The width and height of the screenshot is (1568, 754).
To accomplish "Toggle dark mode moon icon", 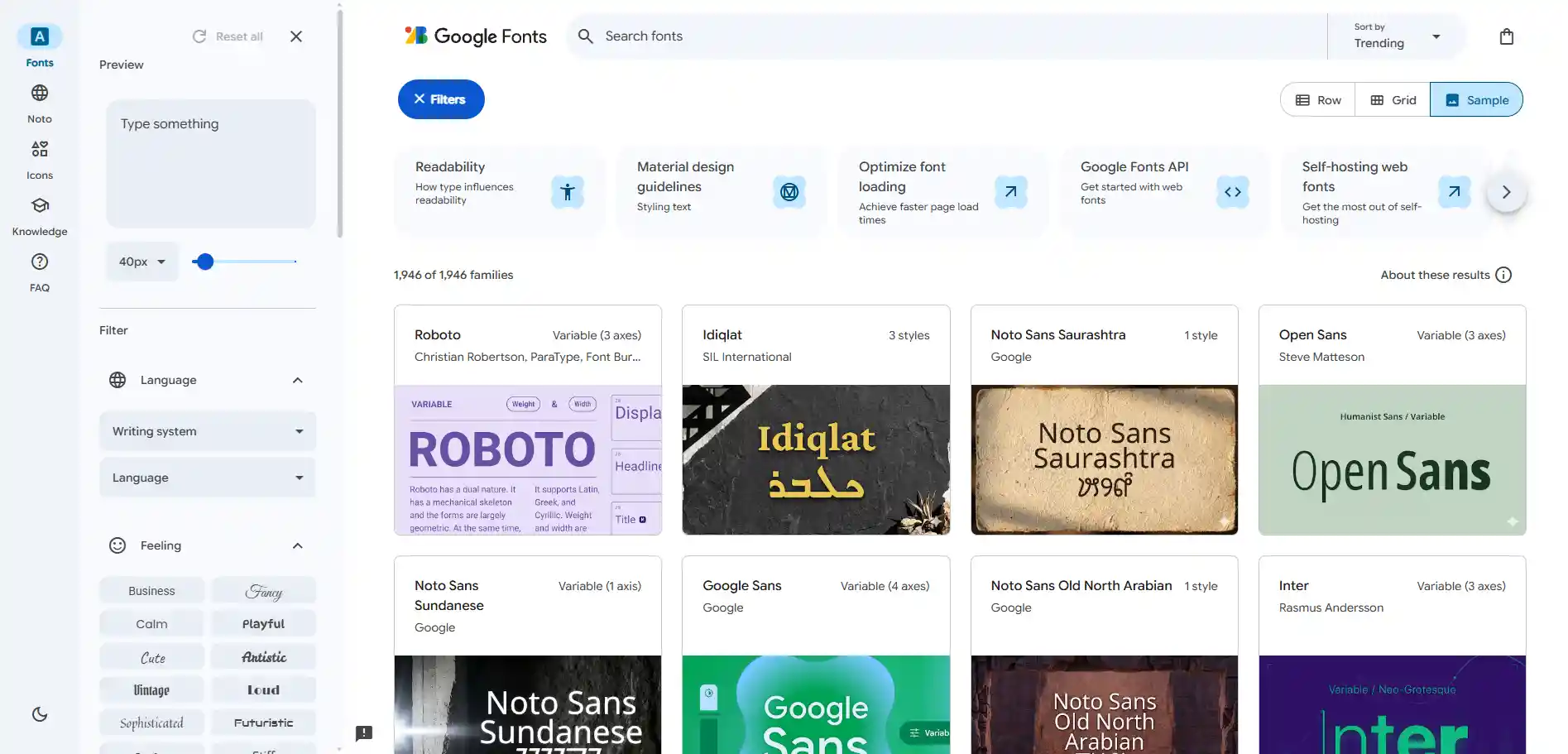I will click(40, 714).
